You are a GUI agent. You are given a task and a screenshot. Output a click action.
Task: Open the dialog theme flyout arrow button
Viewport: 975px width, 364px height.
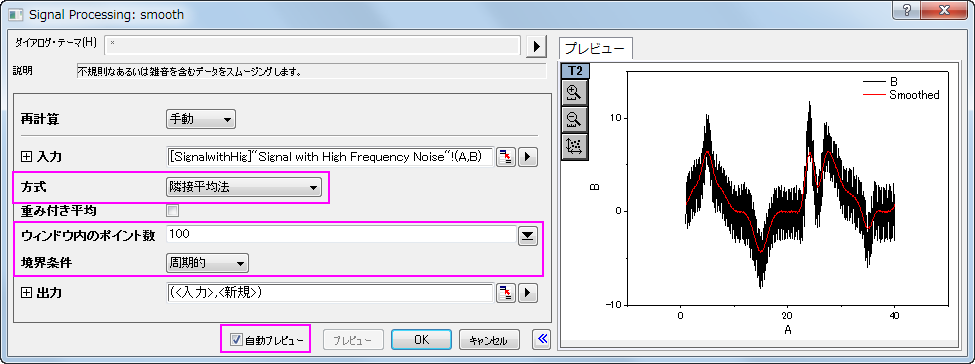(537, 46)
